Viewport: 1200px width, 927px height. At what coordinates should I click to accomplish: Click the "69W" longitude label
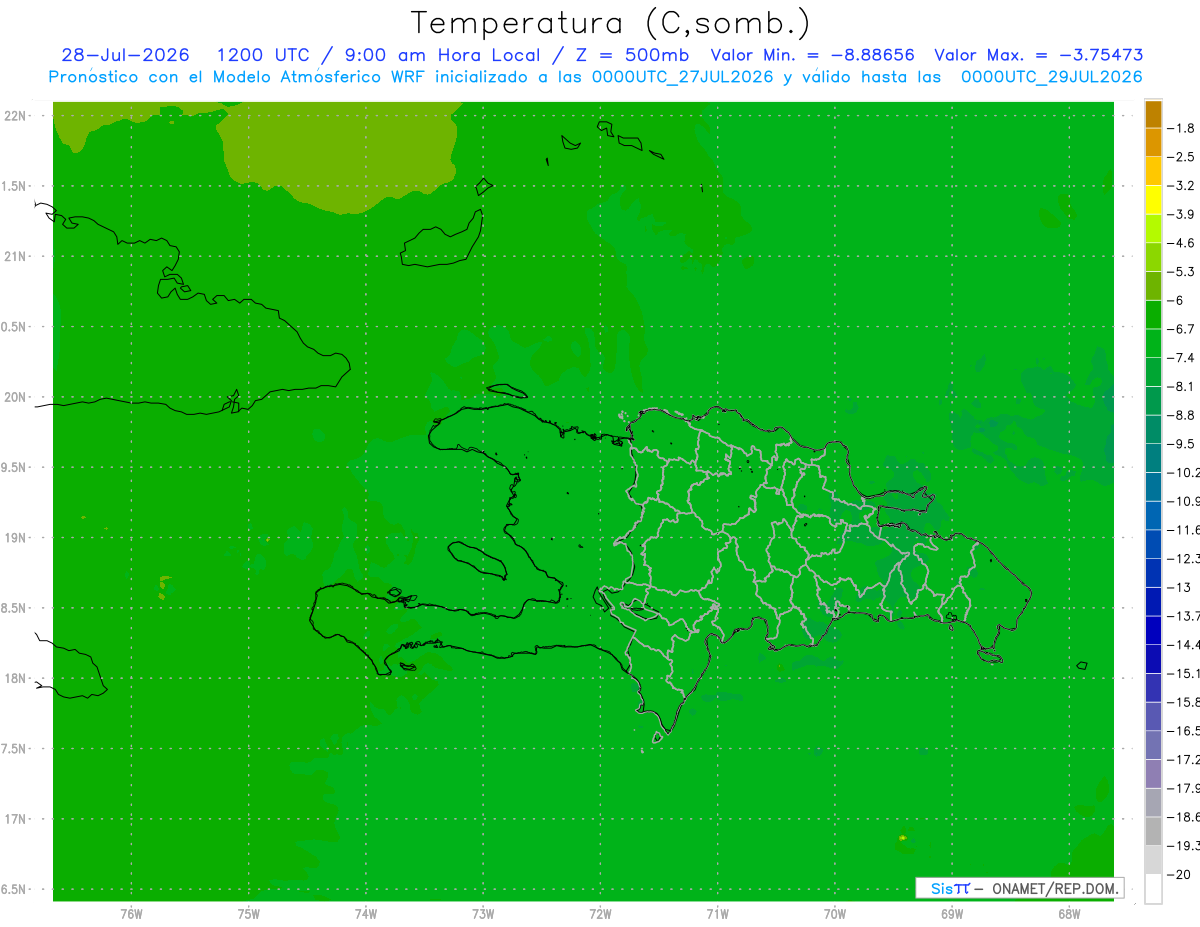point(952,914)
